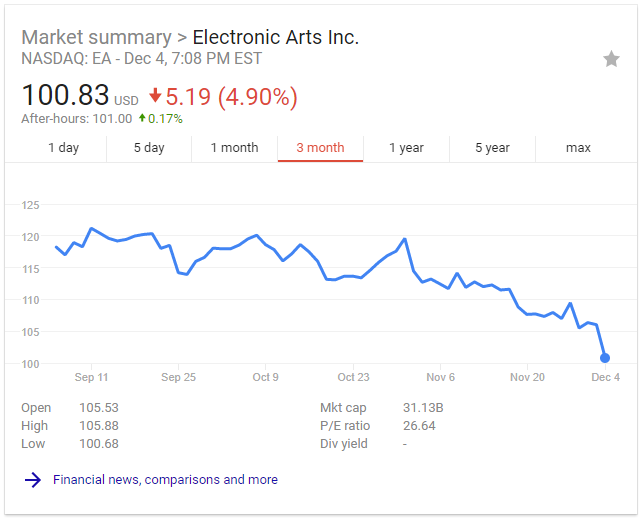
Task: Click the blue arrow beside Financial news
Action: [33, 480]
